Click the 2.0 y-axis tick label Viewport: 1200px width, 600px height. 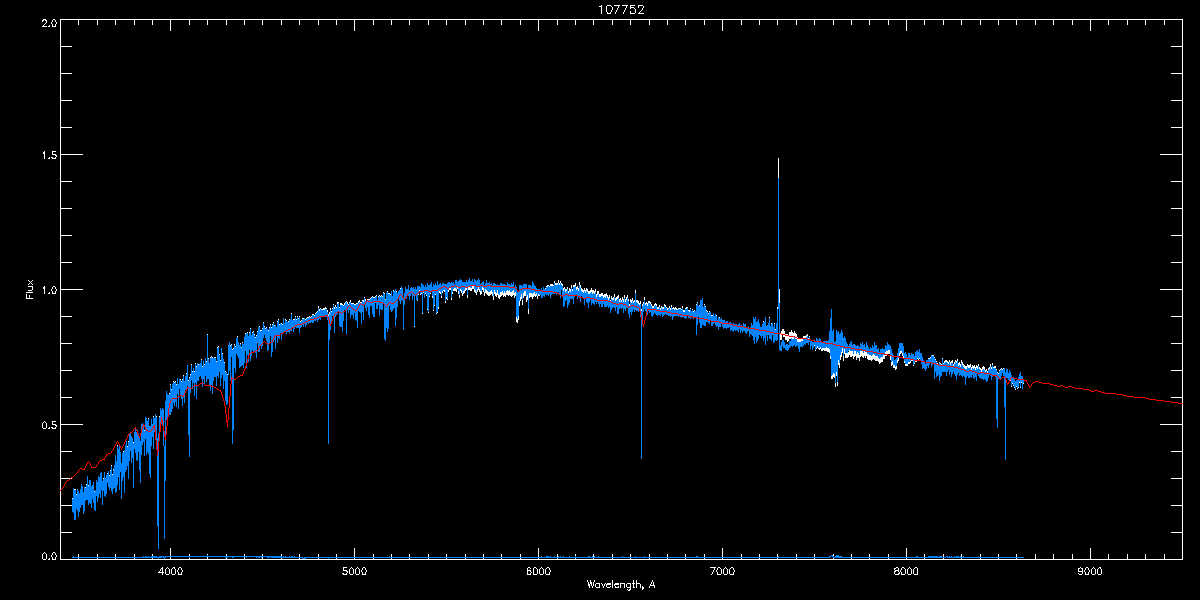[x=48, y=22]
